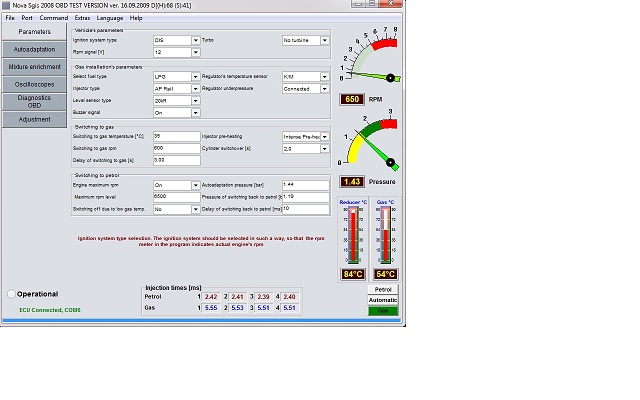Click the Operational status indicator circle
This screenshot has width=640, height=400.
click(x=12, y=294)
